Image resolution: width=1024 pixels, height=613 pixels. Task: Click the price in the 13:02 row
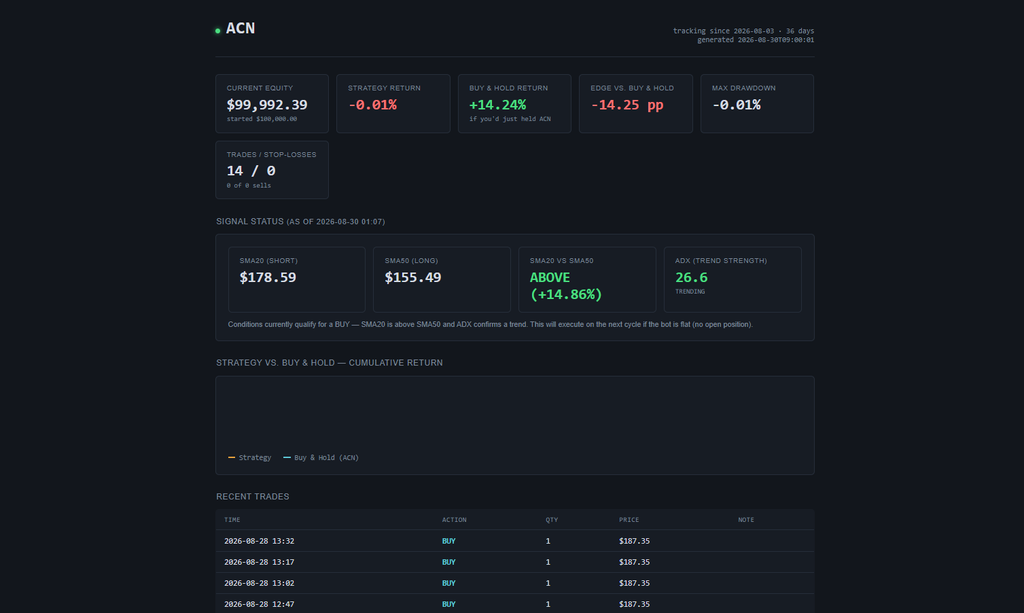[634, 583]
